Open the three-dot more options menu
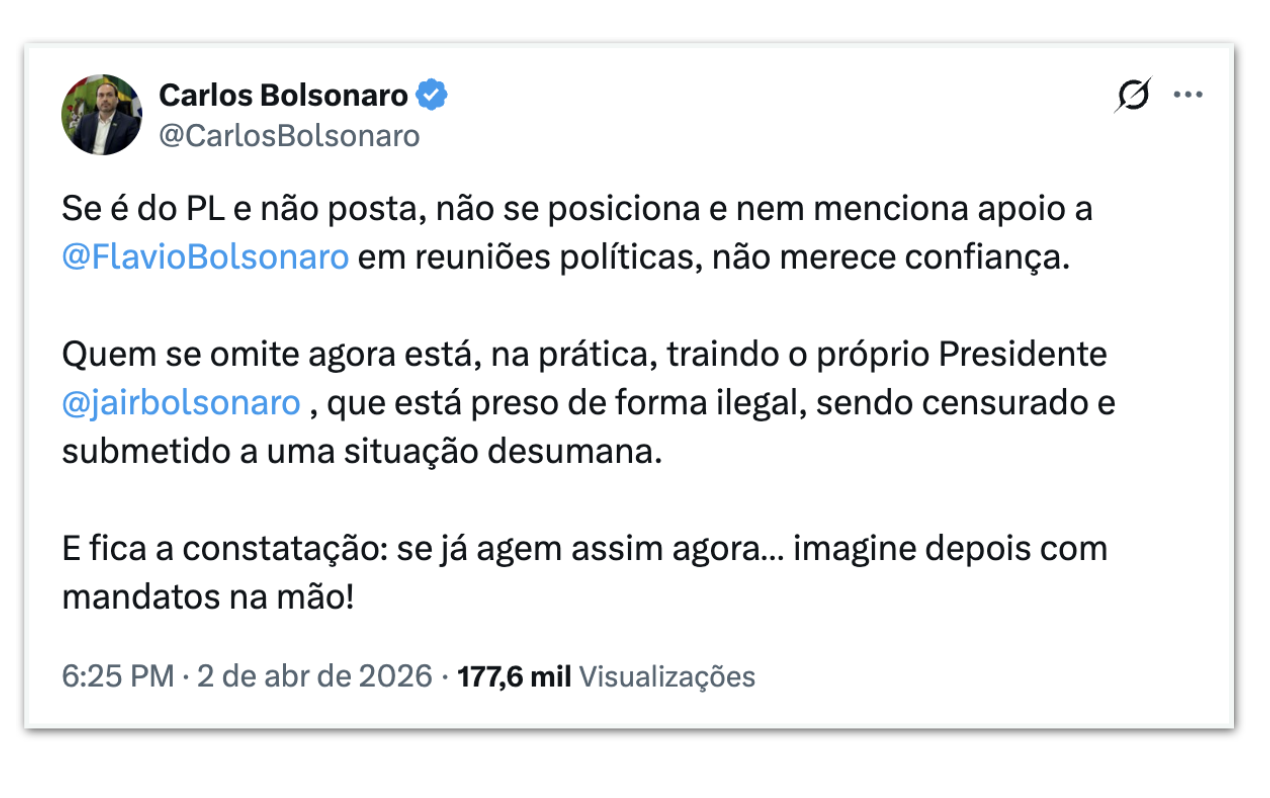Screen dimensions: 1270x798 tap(1188, 95)
